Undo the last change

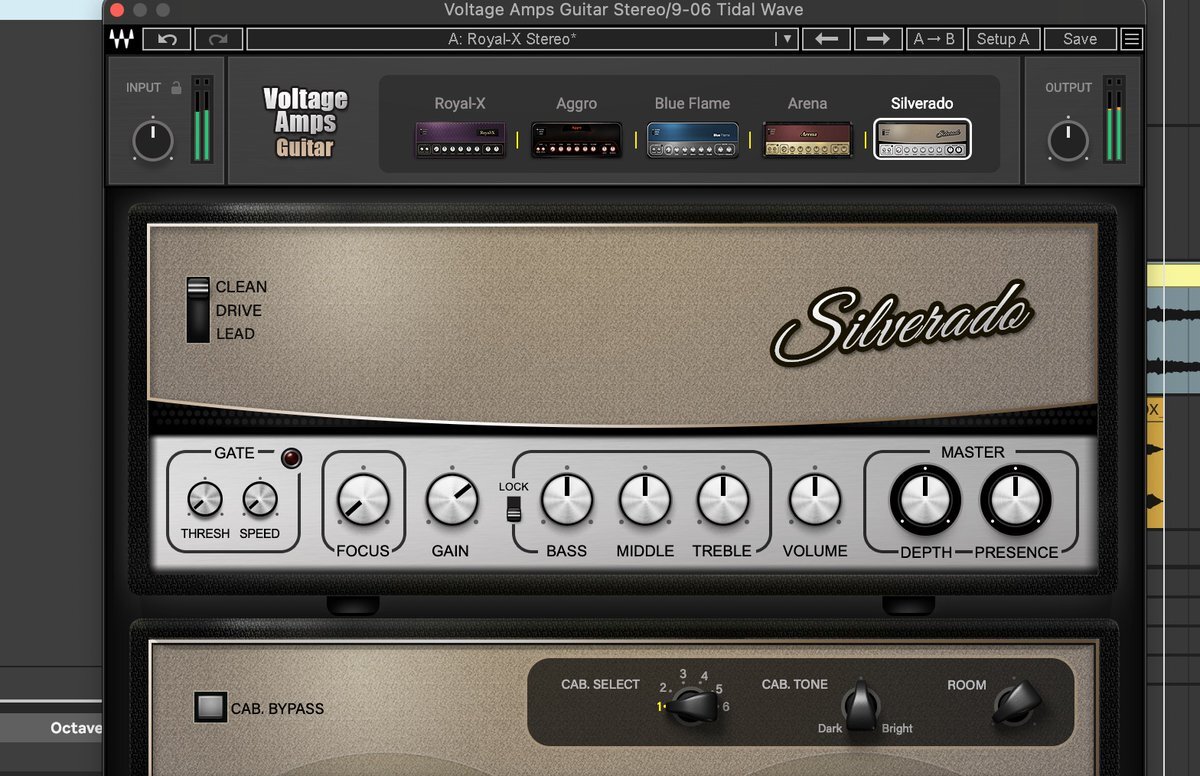[167, 39]
